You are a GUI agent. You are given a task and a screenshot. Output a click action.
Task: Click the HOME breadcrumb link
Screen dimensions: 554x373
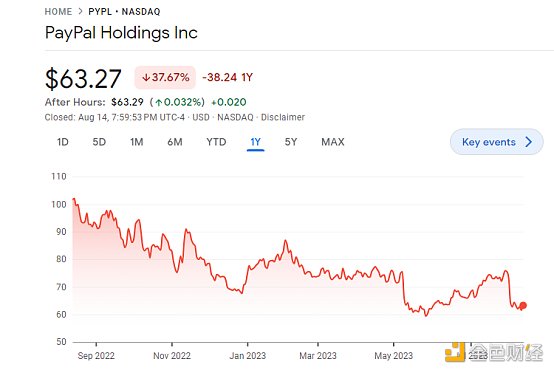(58, 12)
